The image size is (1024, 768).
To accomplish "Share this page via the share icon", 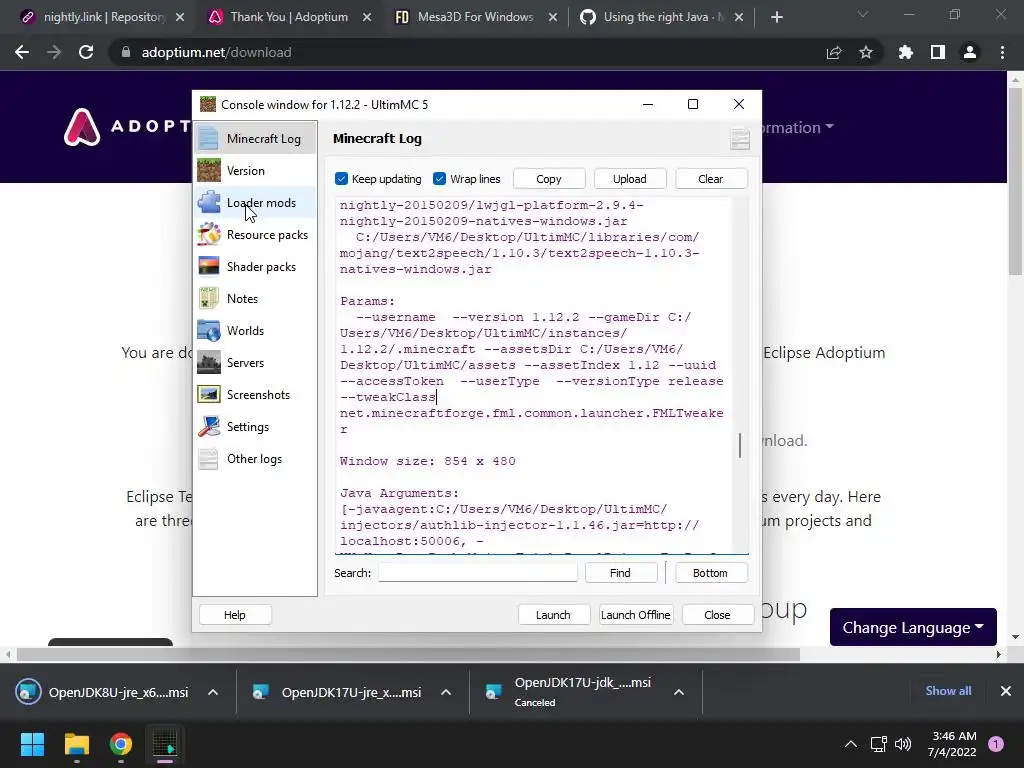I will pyautogui.click(x=834, y=52).
